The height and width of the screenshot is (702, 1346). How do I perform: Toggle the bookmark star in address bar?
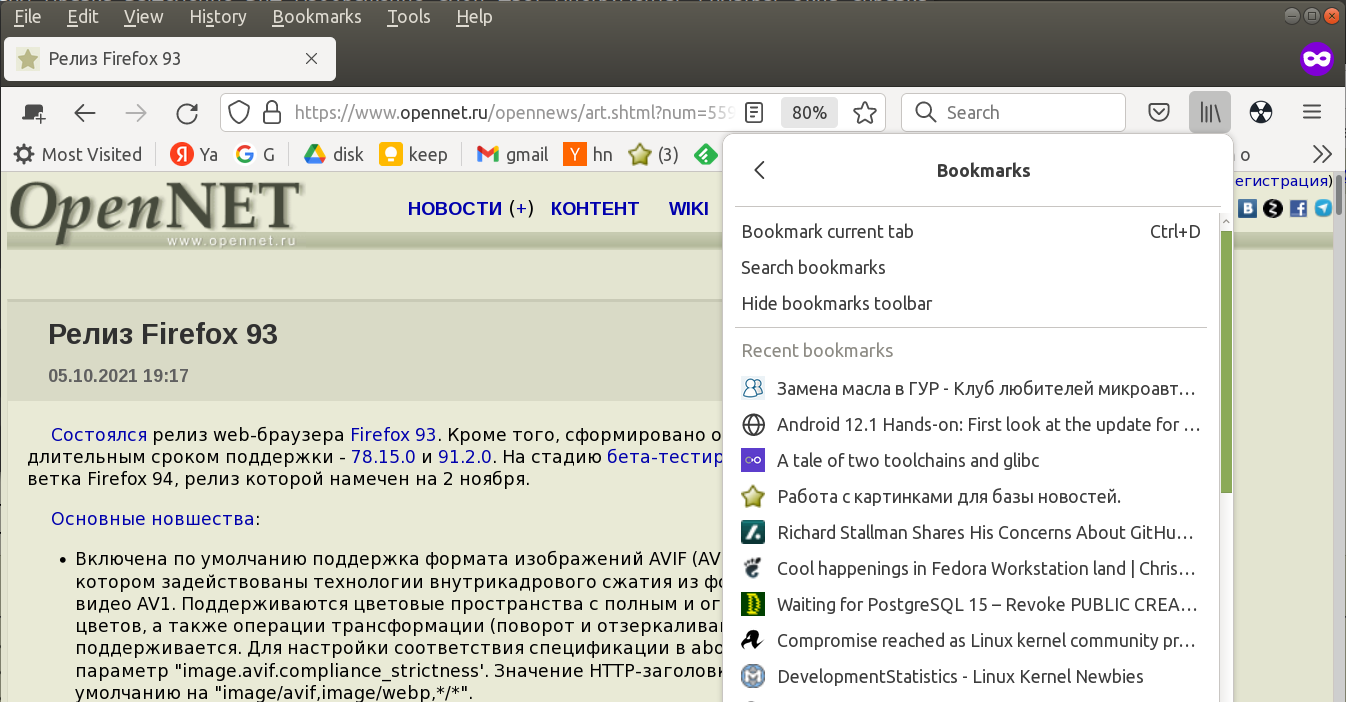coord(864,112)
